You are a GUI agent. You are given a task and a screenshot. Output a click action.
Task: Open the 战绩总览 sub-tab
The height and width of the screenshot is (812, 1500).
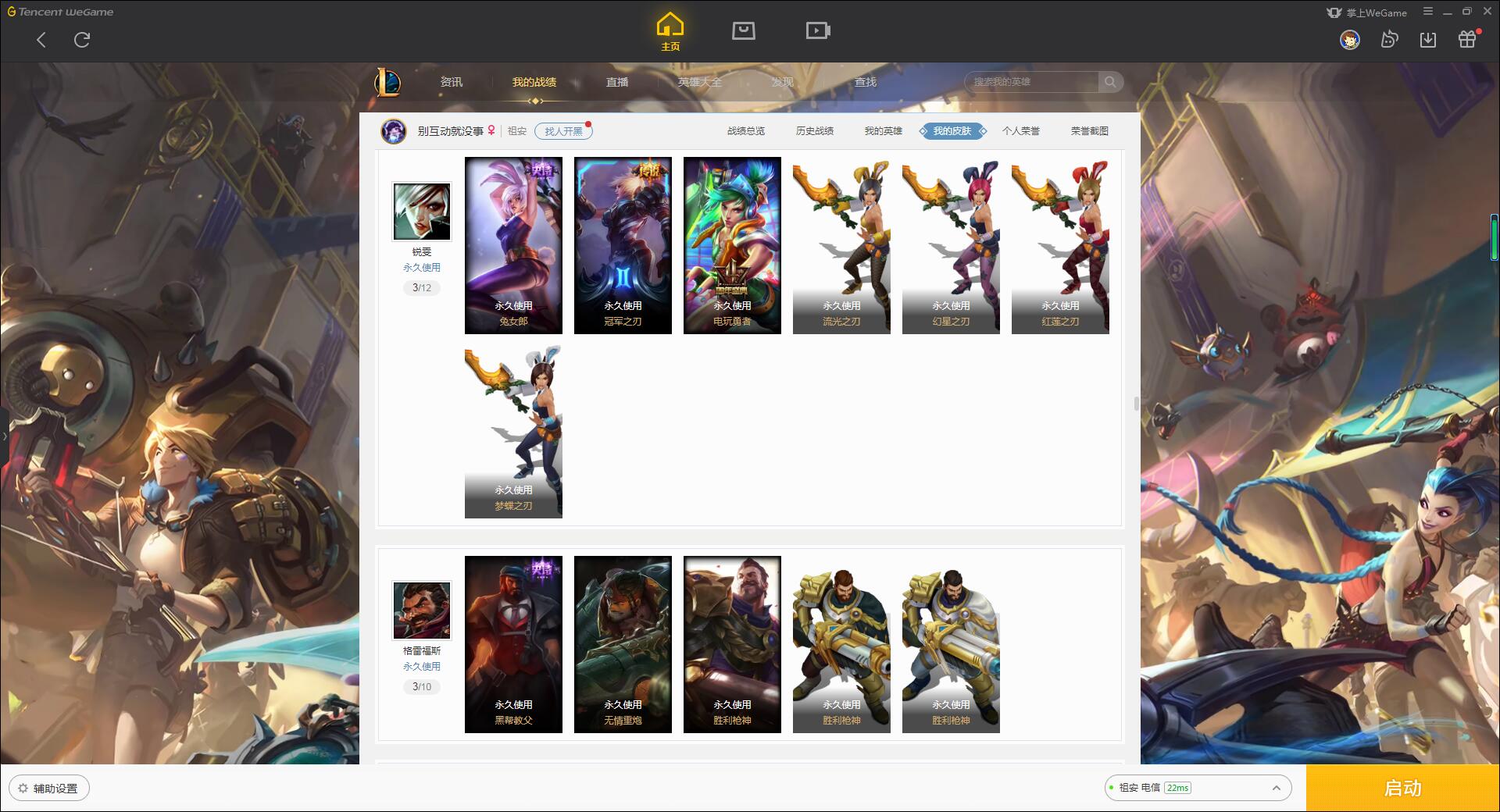(x=746, y=131)
